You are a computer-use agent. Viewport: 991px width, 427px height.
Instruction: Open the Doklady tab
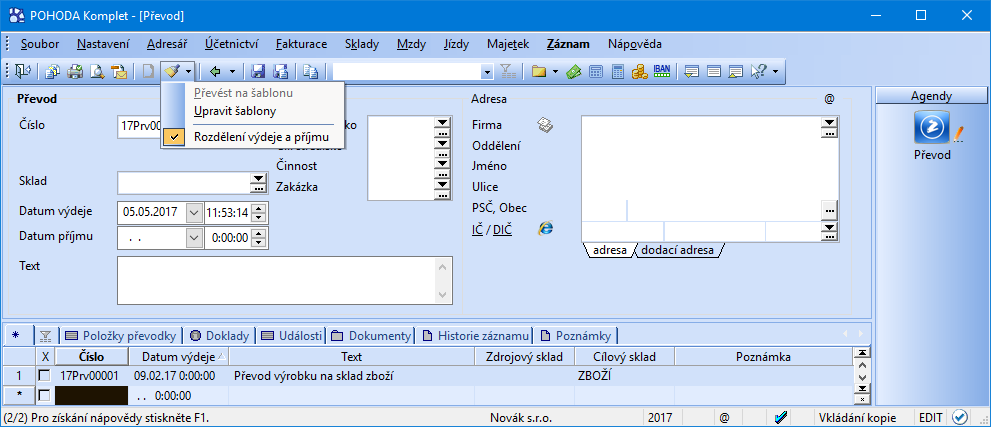tap(221, 335)
